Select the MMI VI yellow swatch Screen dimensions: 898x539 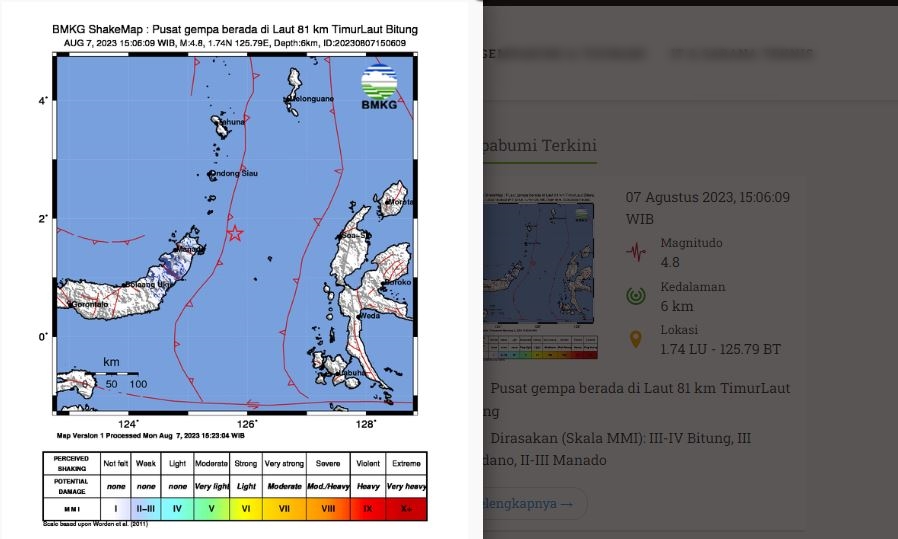point(246,509)
